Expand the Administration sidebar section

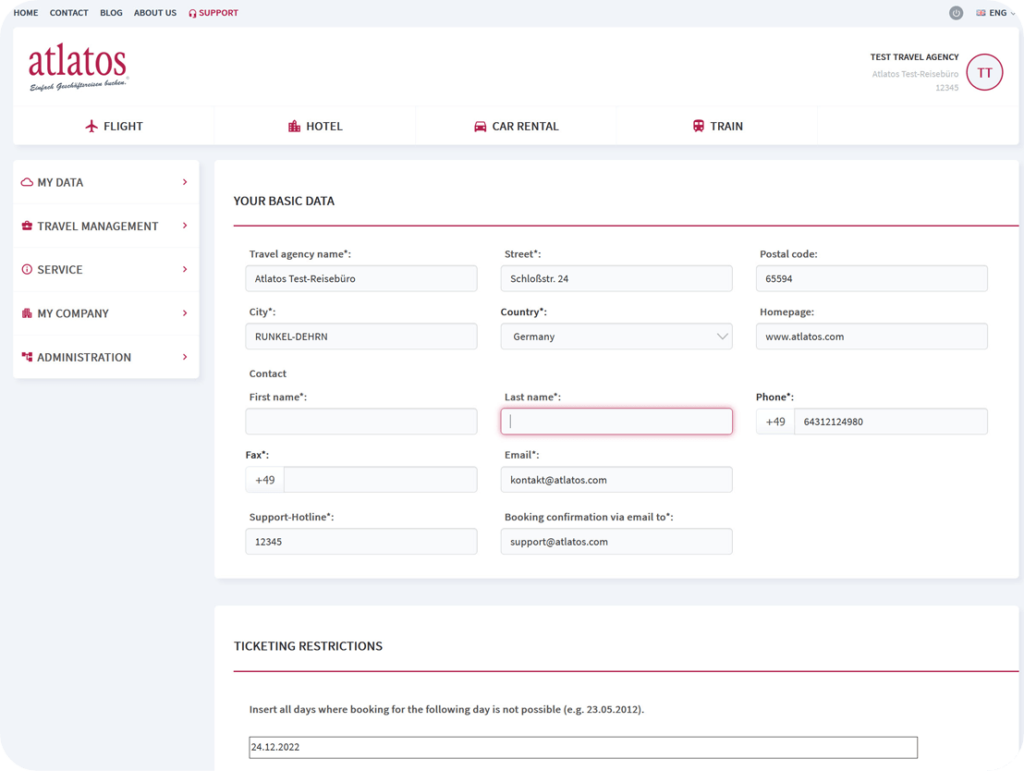pyautogui.click(x=105, y=357)
